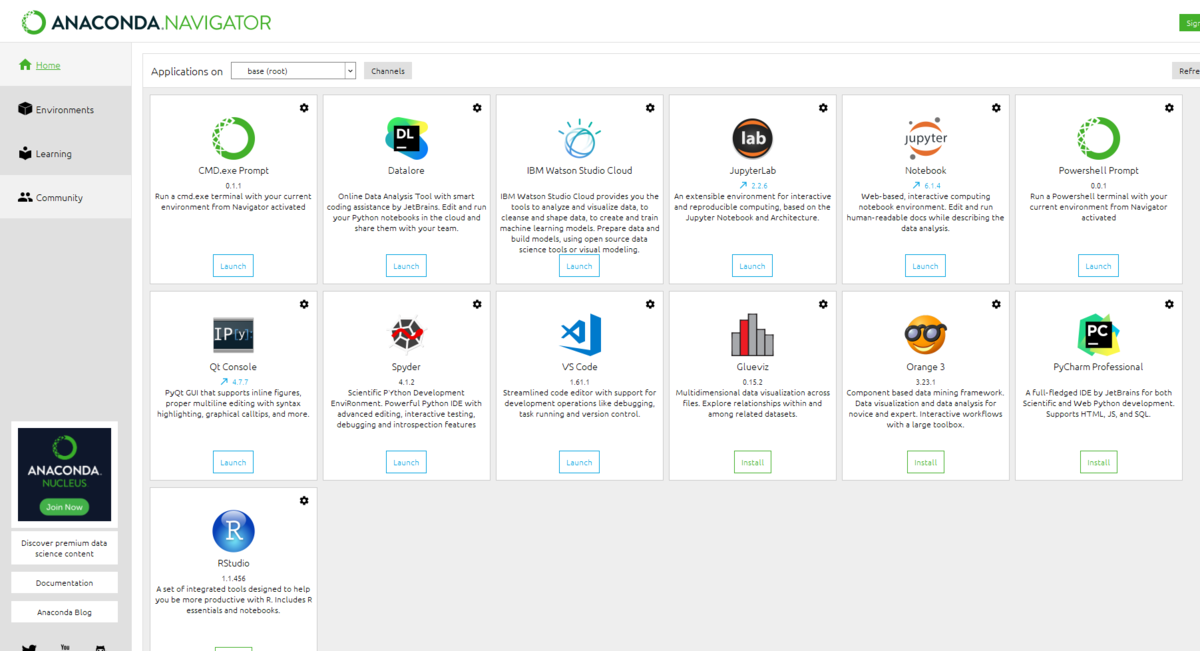
Task: Click the Discover premium data science content text
Action: (64, 548)
